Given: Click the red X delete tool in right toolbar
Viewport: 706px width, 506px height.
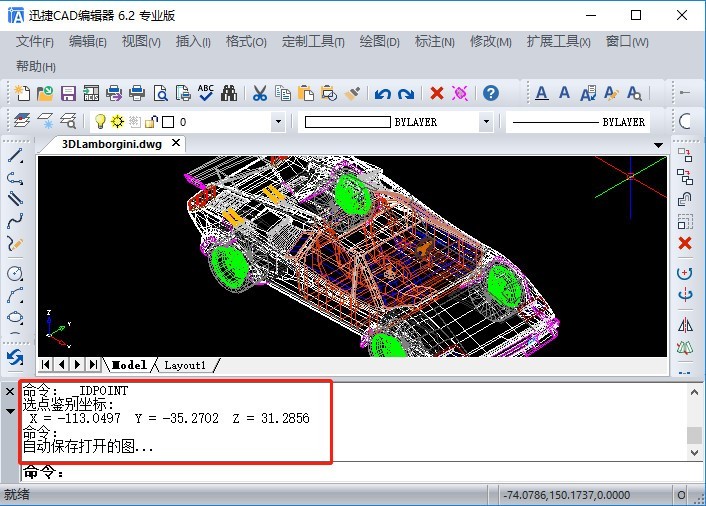Looking at the screenshot, I should point(685,243).
